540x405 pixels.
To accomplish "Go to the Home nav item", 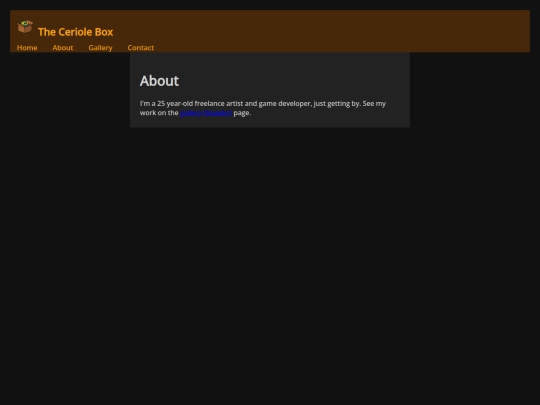I will tap(27, 48).
